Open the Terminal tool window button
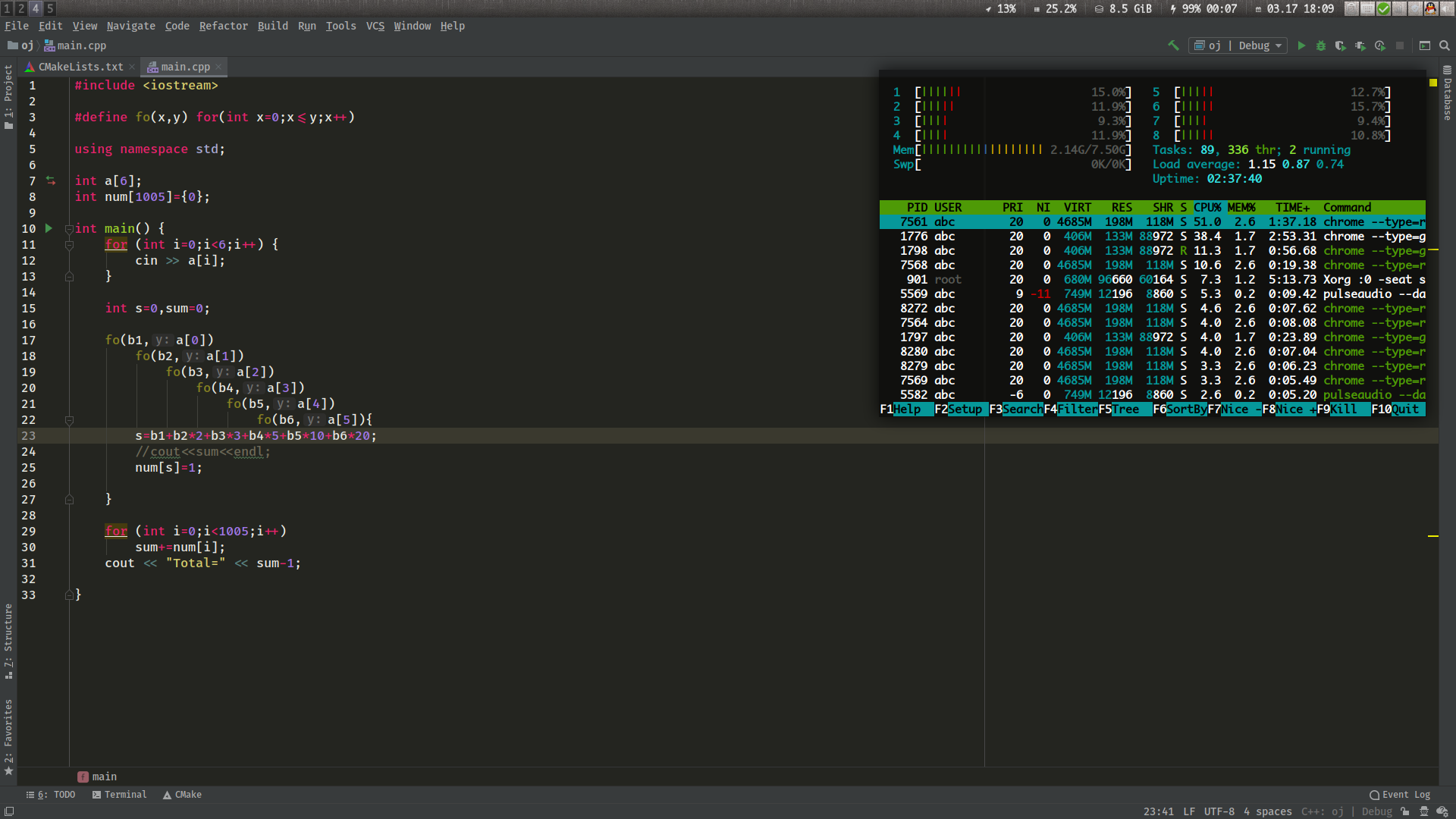Screen dimensions: 1456x819 click(120, 795)
